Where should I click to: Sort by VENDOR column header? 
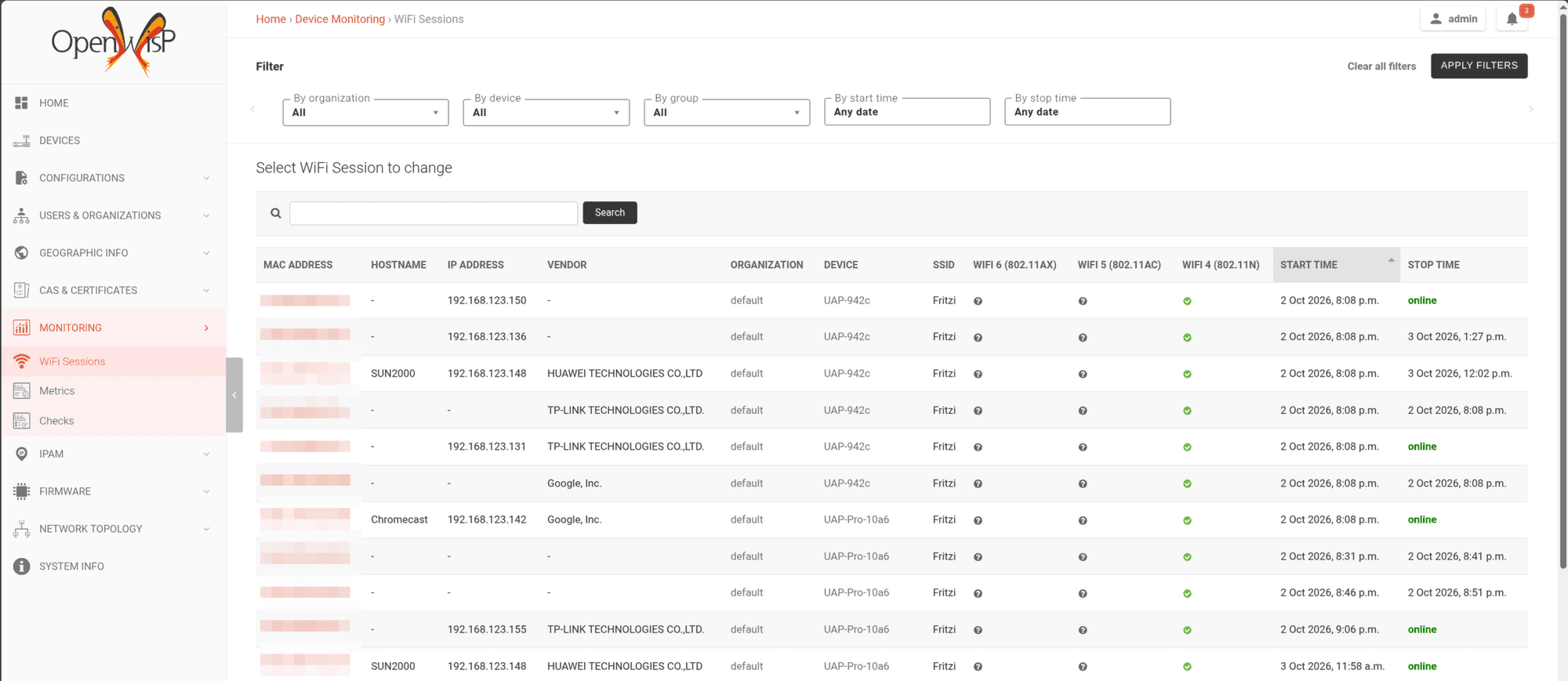point(567,265)
